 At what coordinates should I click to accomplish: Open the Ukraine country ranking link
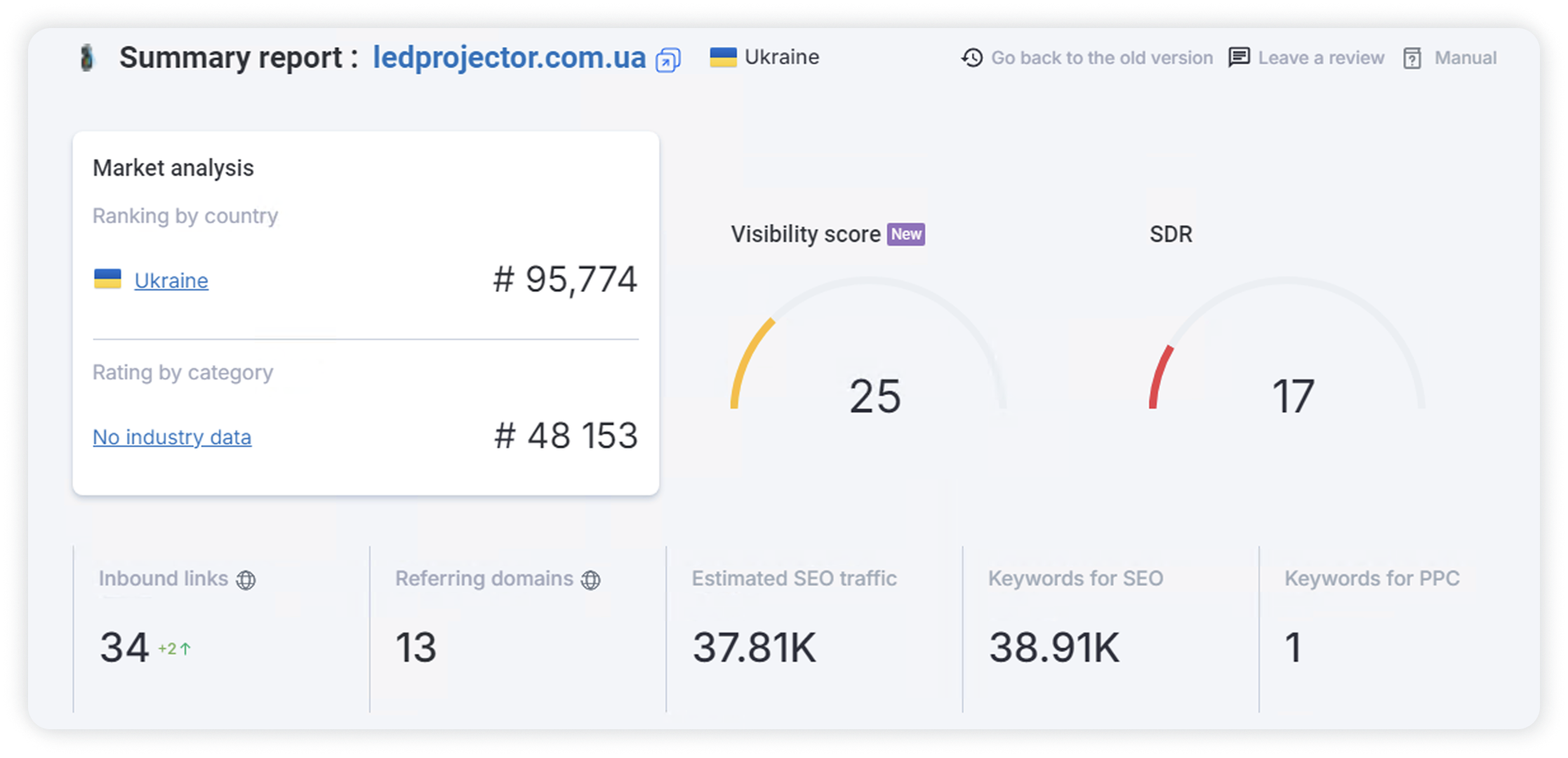171,281
